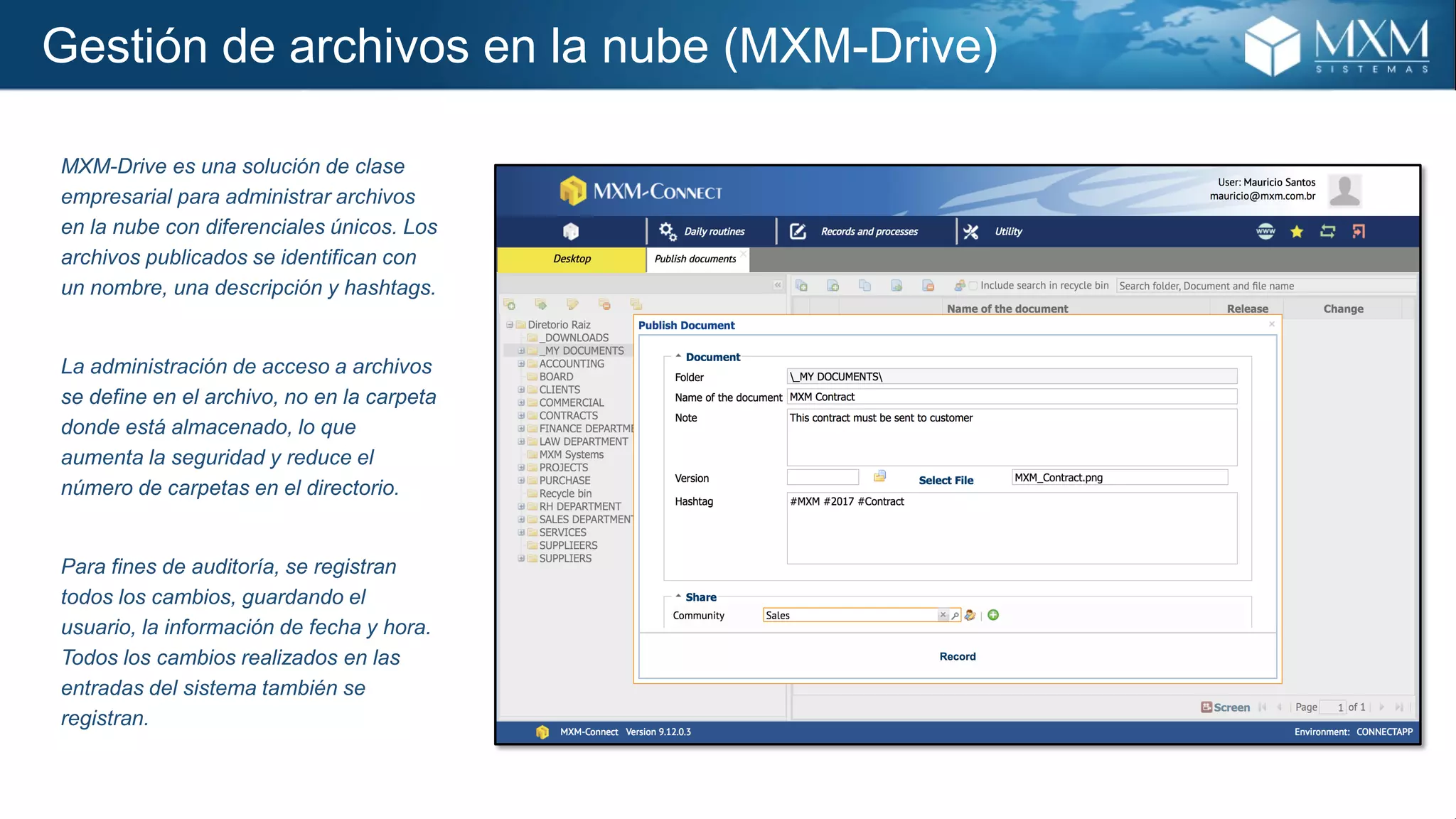This screenshot has height=819, width=1456.
Task: Collapse the Diretorio Raiz root node
Action: click(510, 325)
